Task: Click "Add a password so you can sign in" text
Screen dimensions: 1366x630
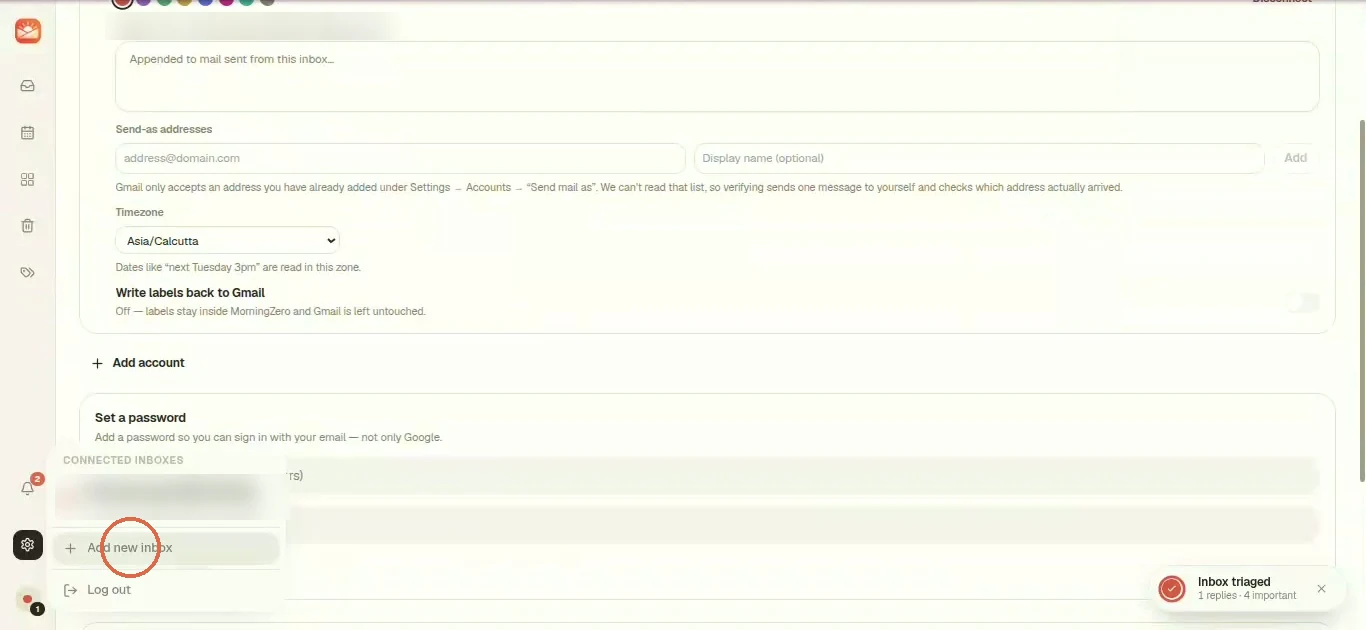Action: (268, 437)
